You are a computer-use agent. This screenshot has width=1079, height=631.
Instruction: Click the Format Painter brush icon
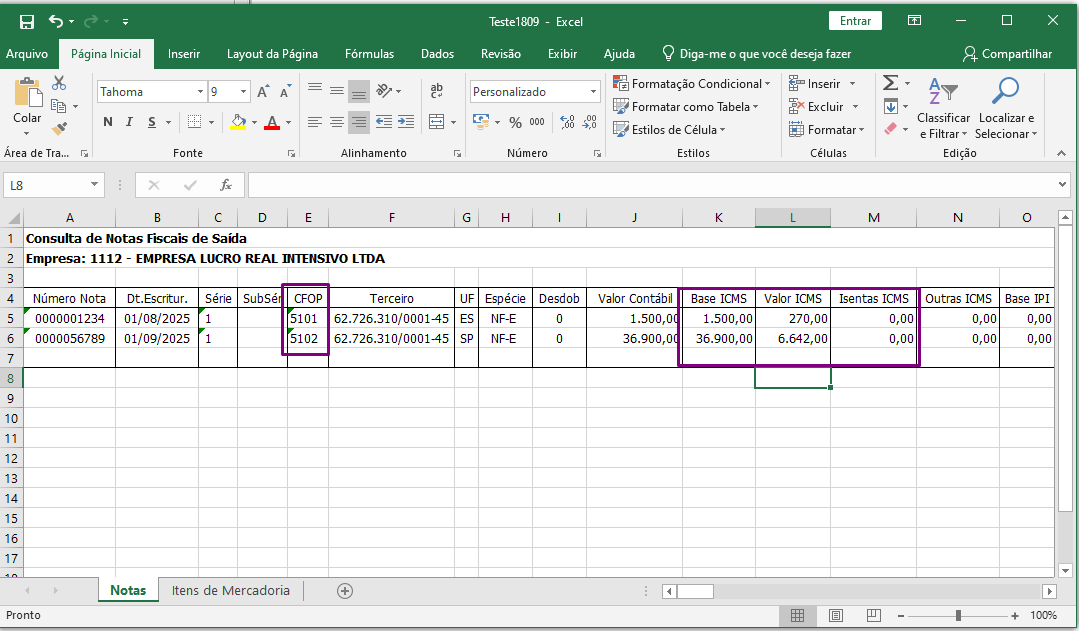pyautogui.click(x=59, y=129)
